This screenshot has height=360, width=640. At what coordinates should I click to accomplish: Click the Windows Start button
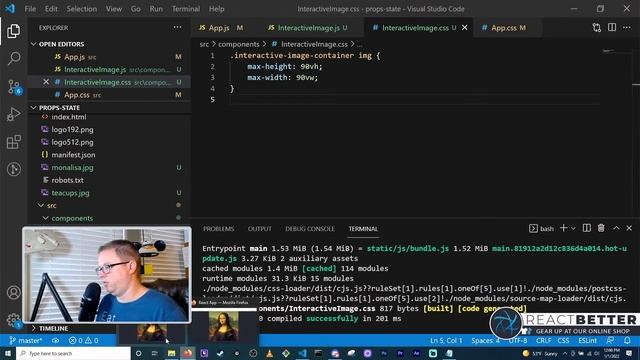point(8,353)
